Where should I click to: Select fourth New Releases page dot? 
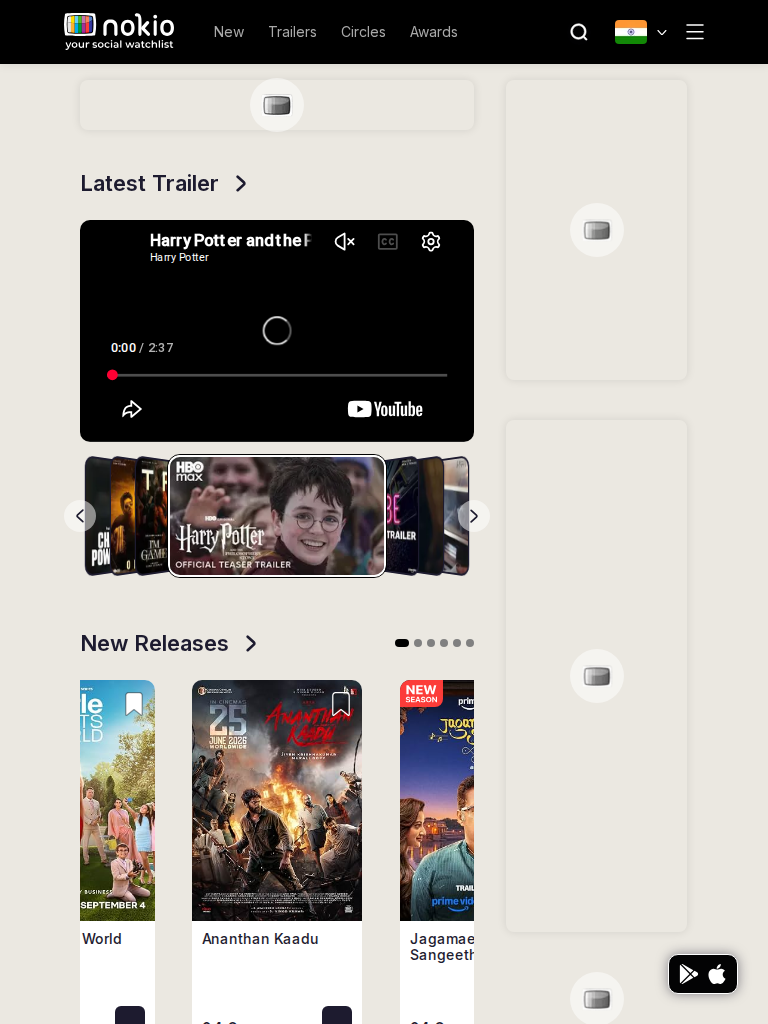tap(444, 643)
